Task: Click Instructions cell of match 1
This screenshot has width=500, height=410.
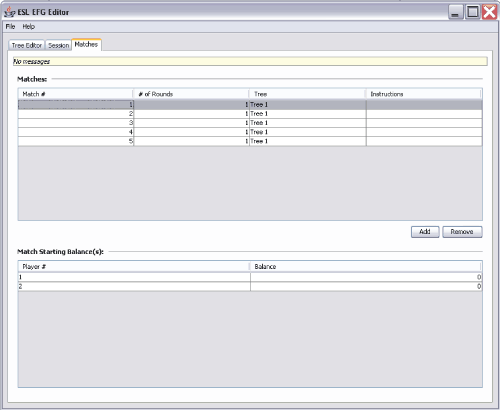Action: pyautogui.click(x=424, y=104)
